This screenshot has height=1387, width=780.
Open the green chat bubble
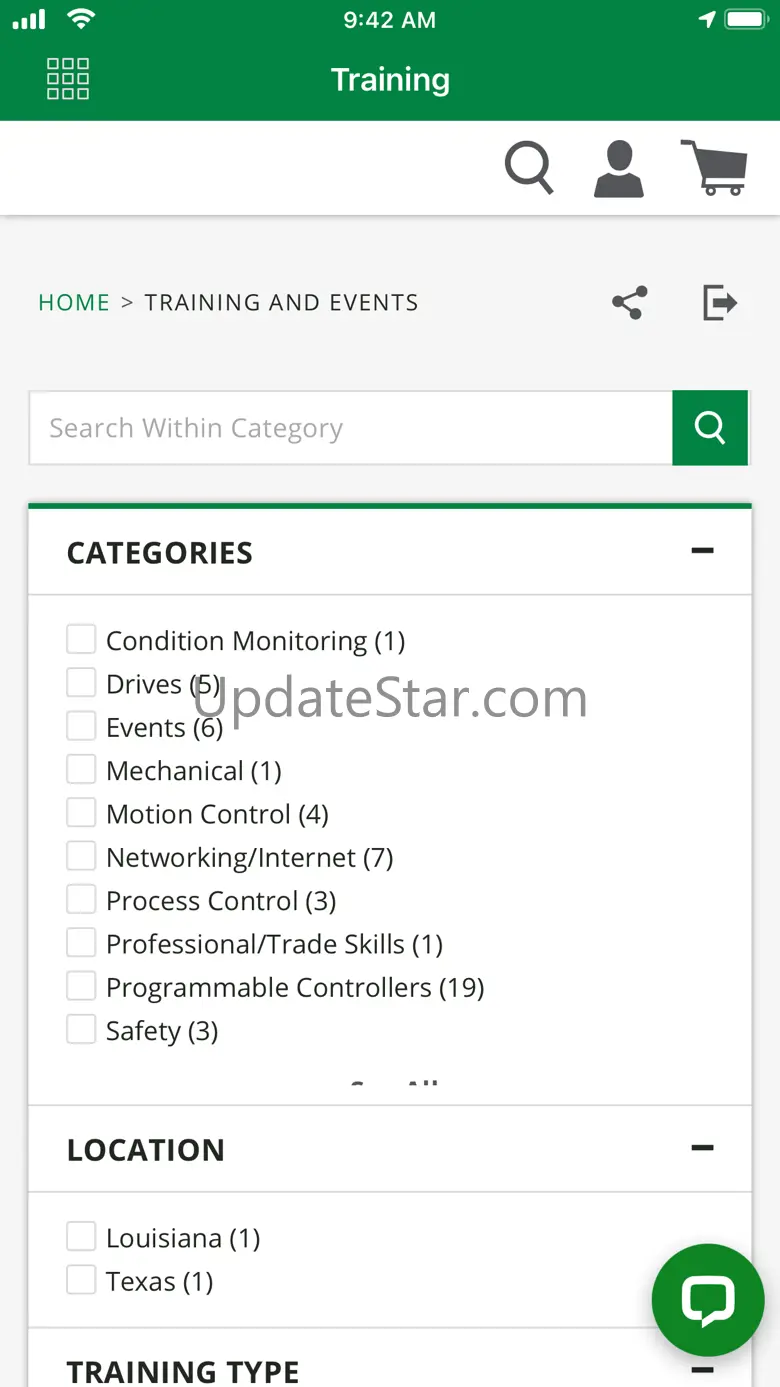[708, 1300]
